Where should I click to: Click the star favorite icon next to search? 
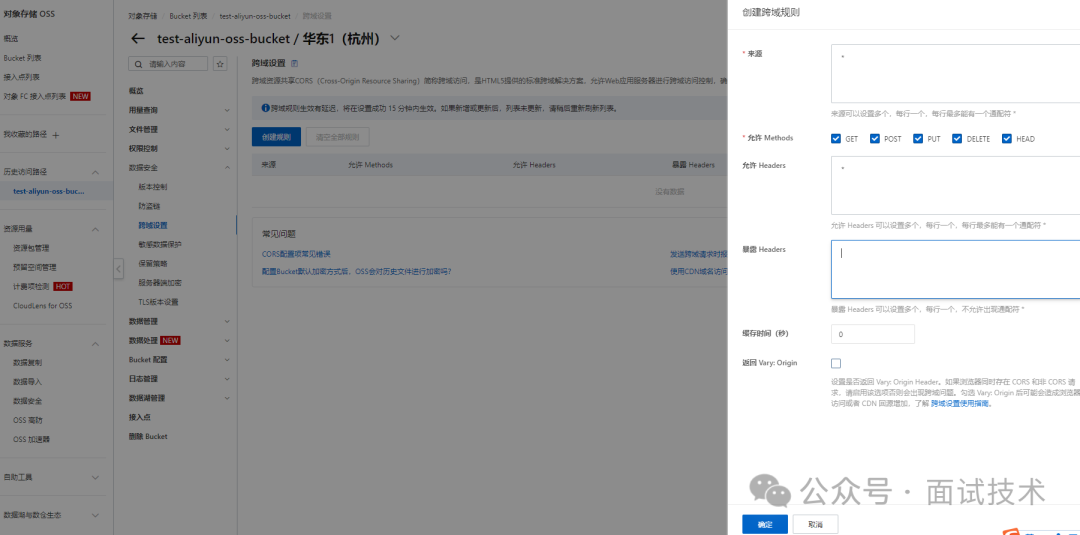(x=220, y=64)
